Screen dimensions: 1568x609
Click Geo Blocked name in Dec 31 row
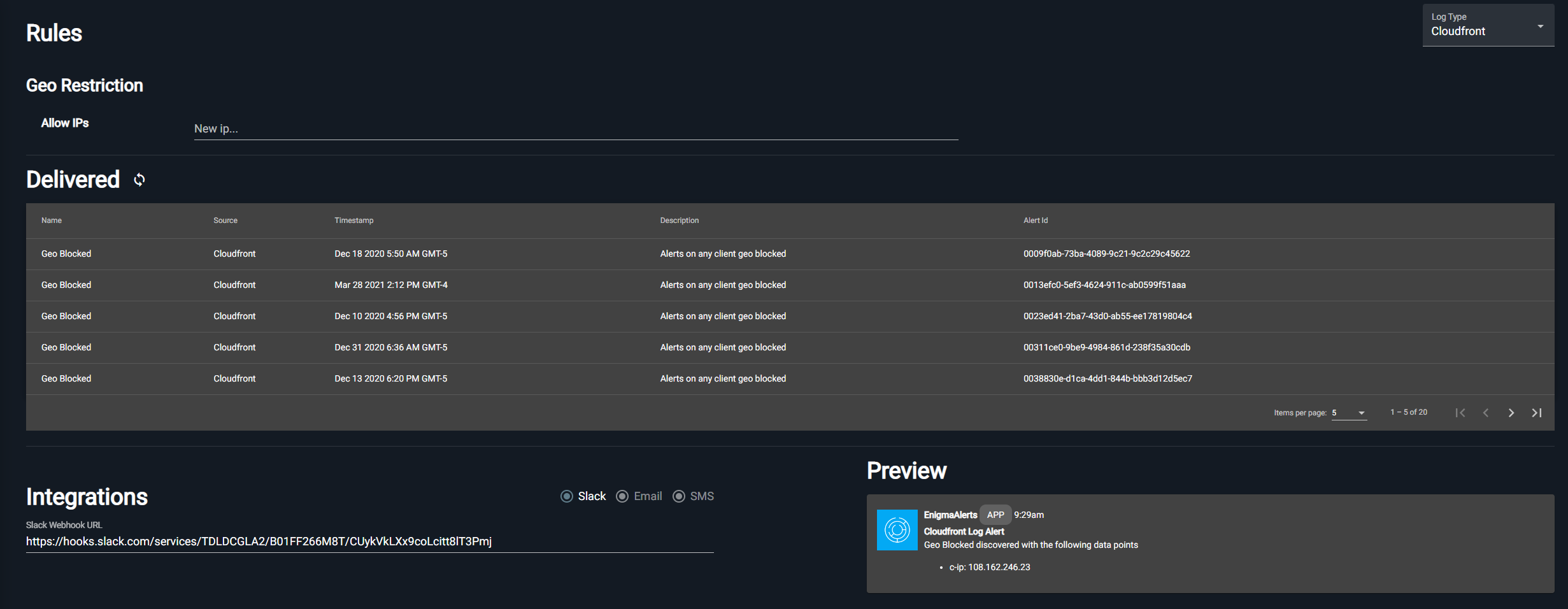[66, 347]
